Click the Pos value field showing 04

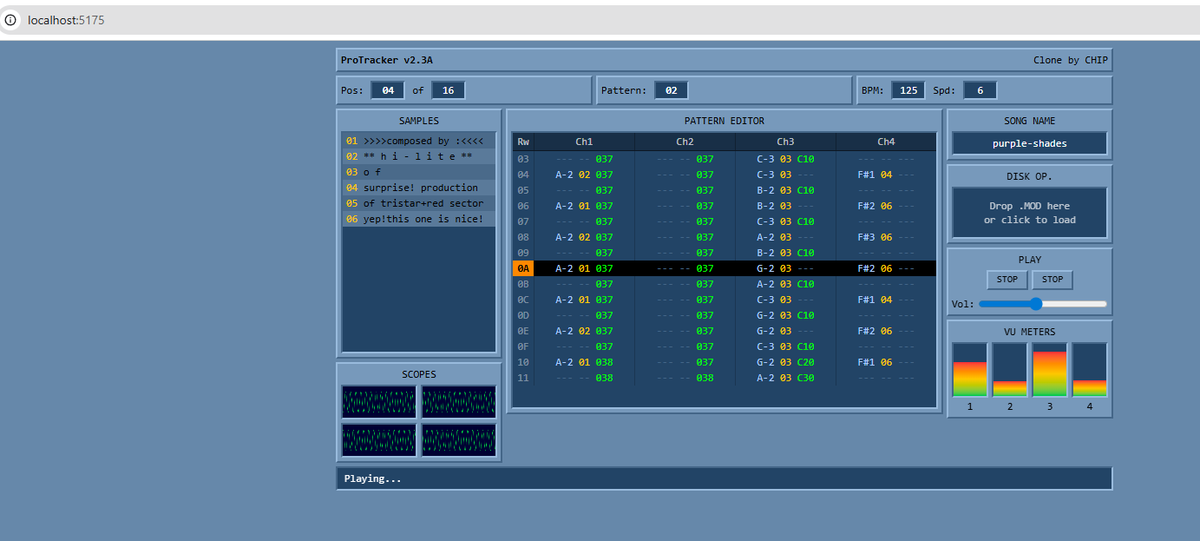pyautogui.click(x=387, y=90)
